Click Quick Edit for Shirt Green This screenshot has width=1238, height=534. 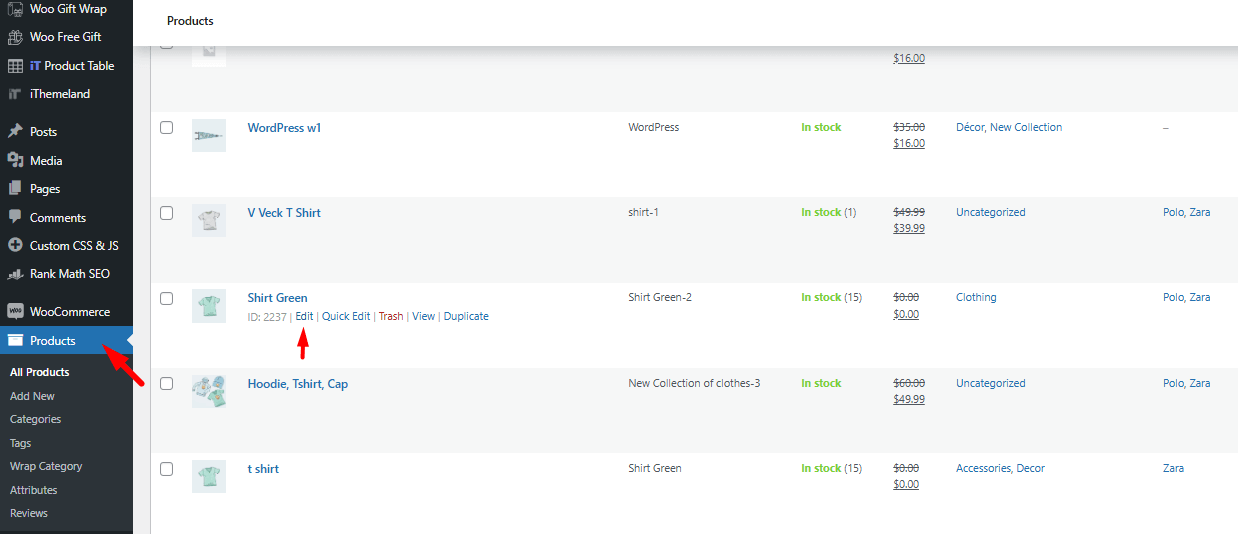point(346,316)
